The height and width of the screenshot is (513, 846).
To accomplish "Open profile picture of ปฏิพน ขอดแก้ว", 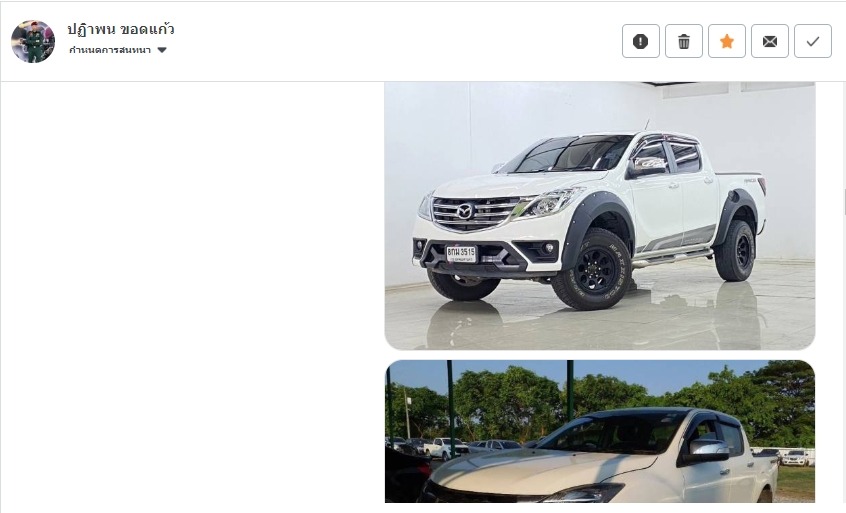I will (x=33, y=42).
